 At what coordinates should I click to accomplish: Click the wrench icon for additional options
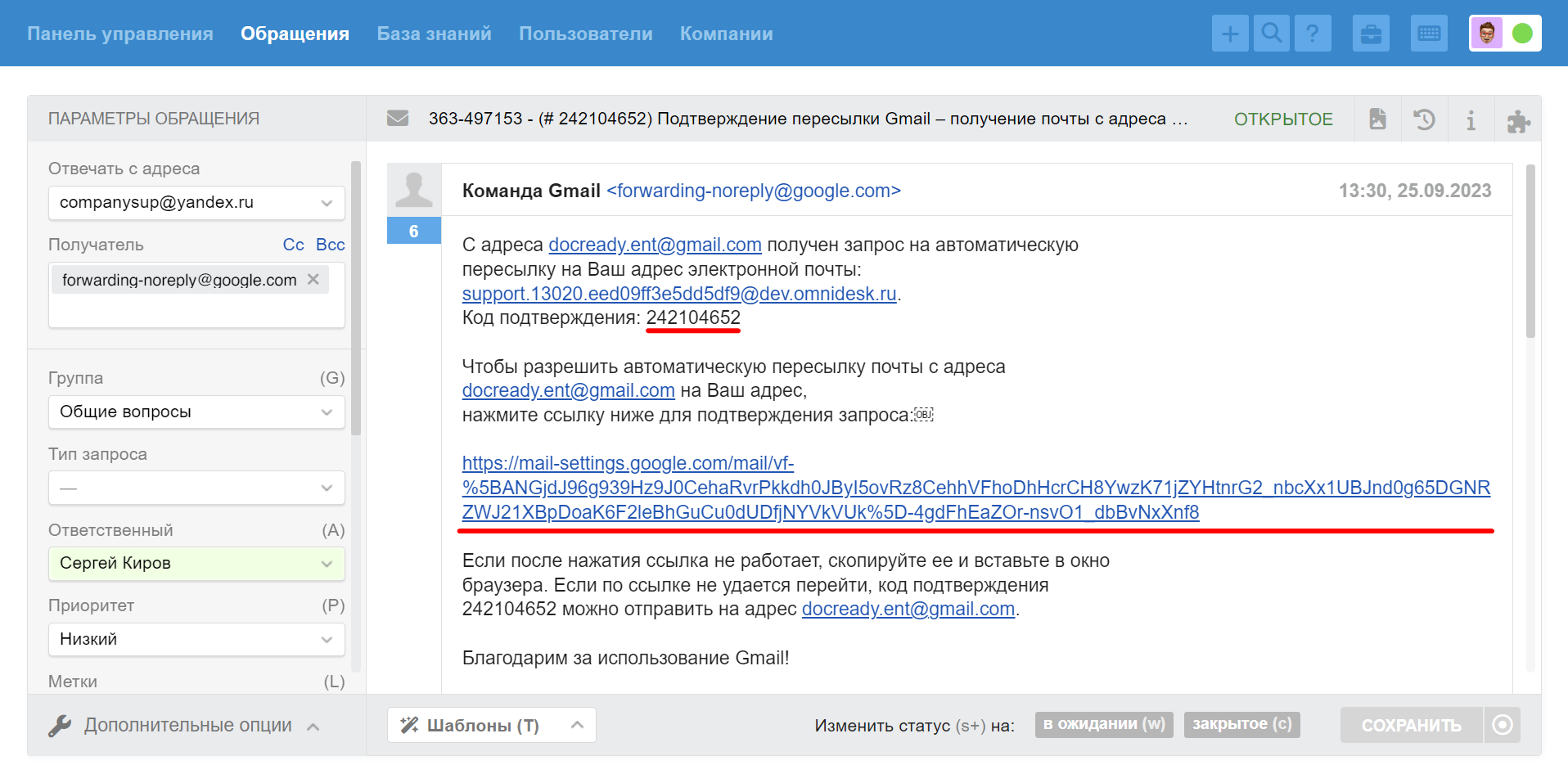click(x=60, y=726)
